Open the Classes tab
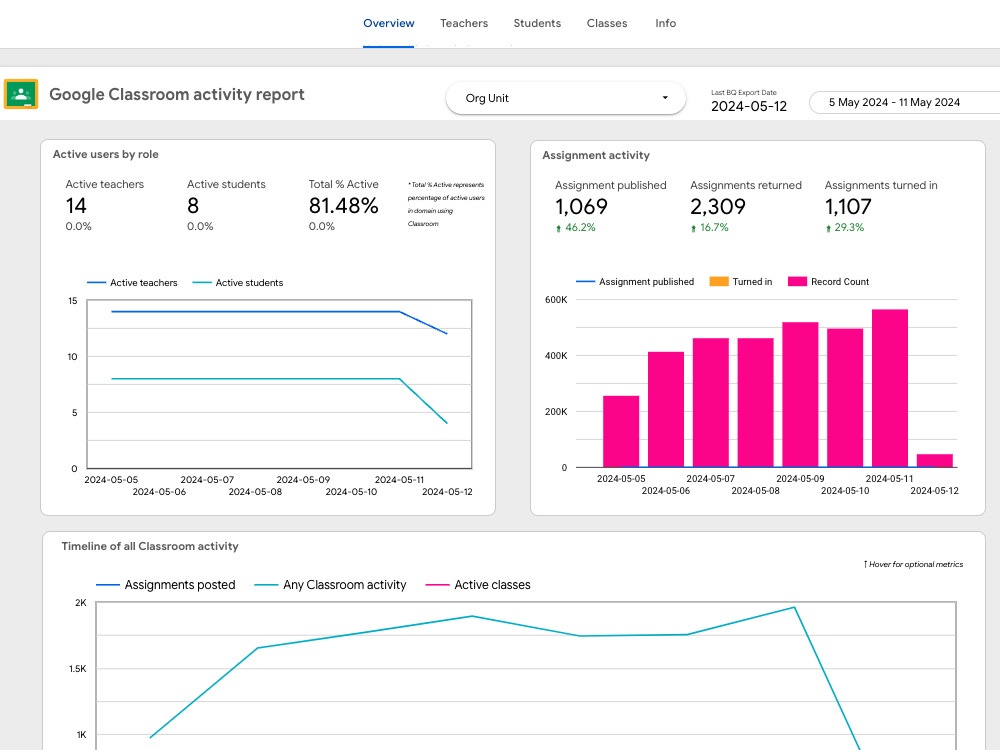Image resolution: width=1000 pixels, height=750 pixels. (x=607, y=24)
